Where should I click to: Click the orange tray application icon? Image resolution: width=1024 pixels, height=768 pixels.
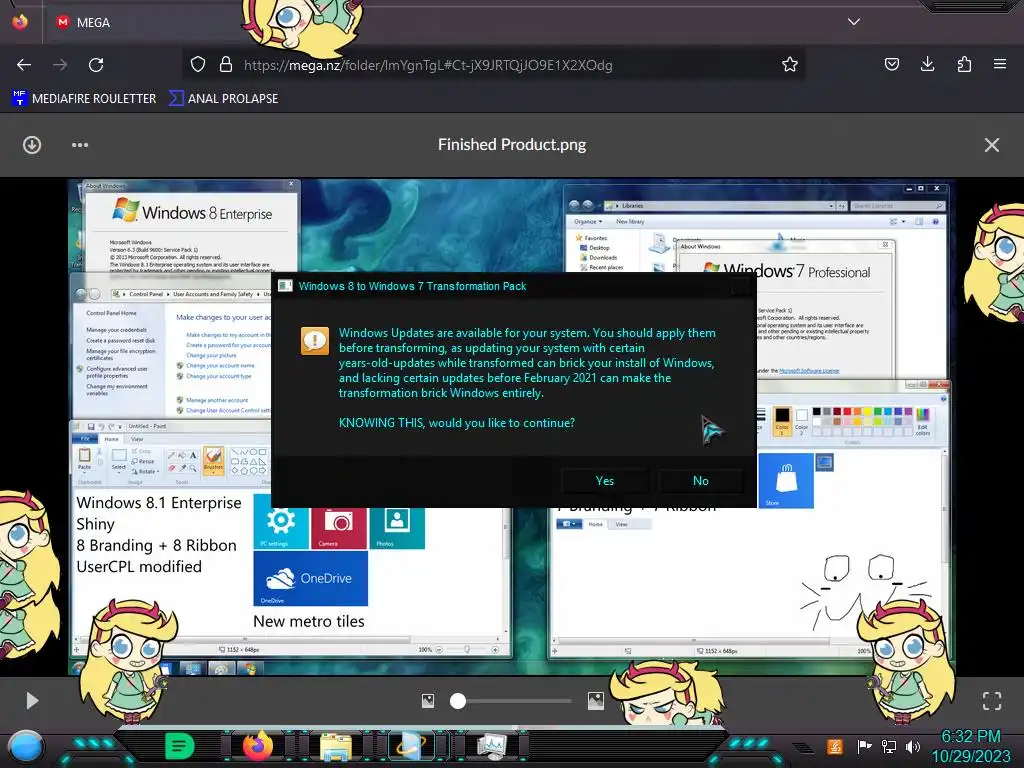[835, 746]
